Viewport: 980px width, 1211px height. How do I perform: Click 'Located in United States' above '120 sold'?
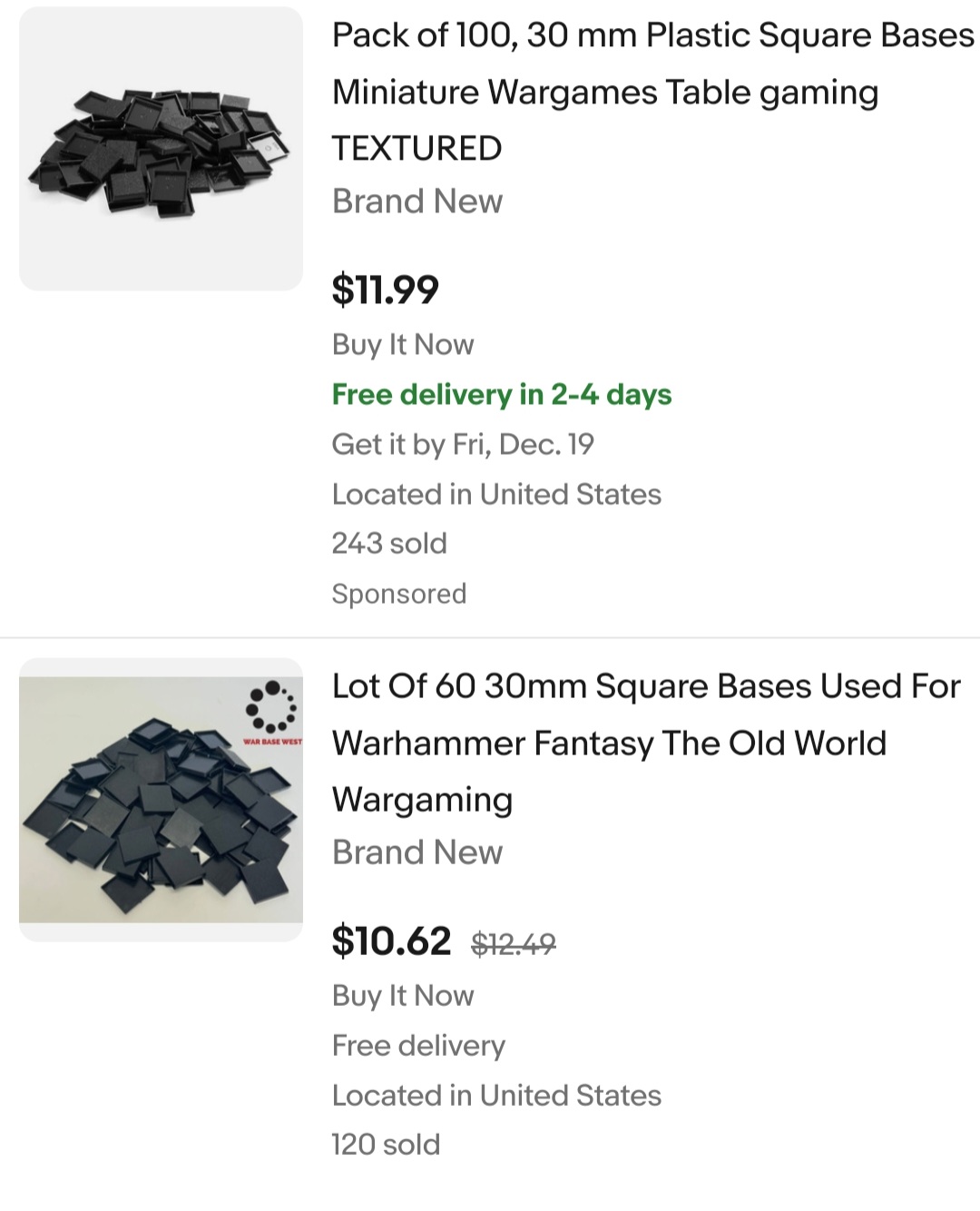(x=496, y=1095)
